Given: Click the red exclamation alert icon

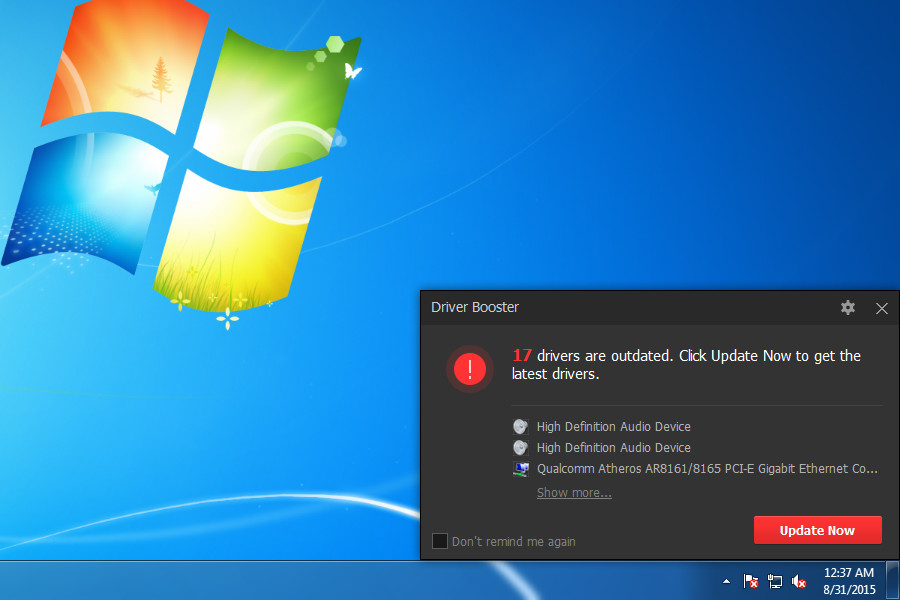Looking at the screenshot, I should click(x=469, y=369).
